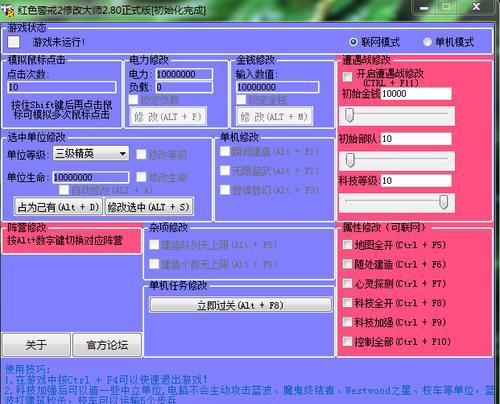Enable 瞬间建造 (Alt + F1) checkbox
This screenshot has width=500, height=404.
(225, 152)
